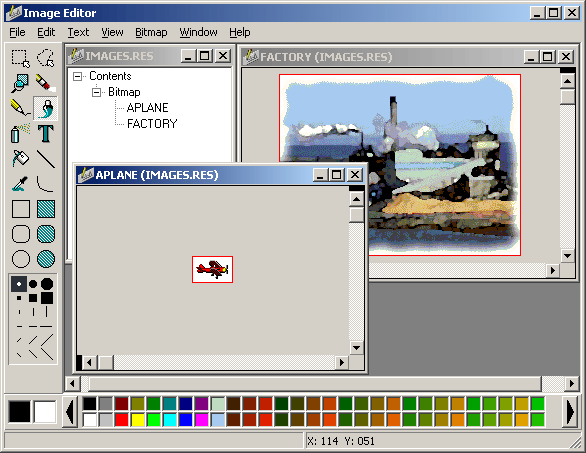Maximize the IMAGES.RES window
Viewport: 586px width, 453px height.
205,56
